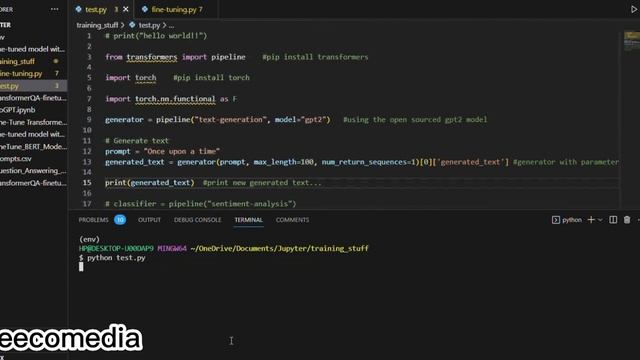
Task: Click test.py in the breadcrumb path
Action: pos(149,25)
